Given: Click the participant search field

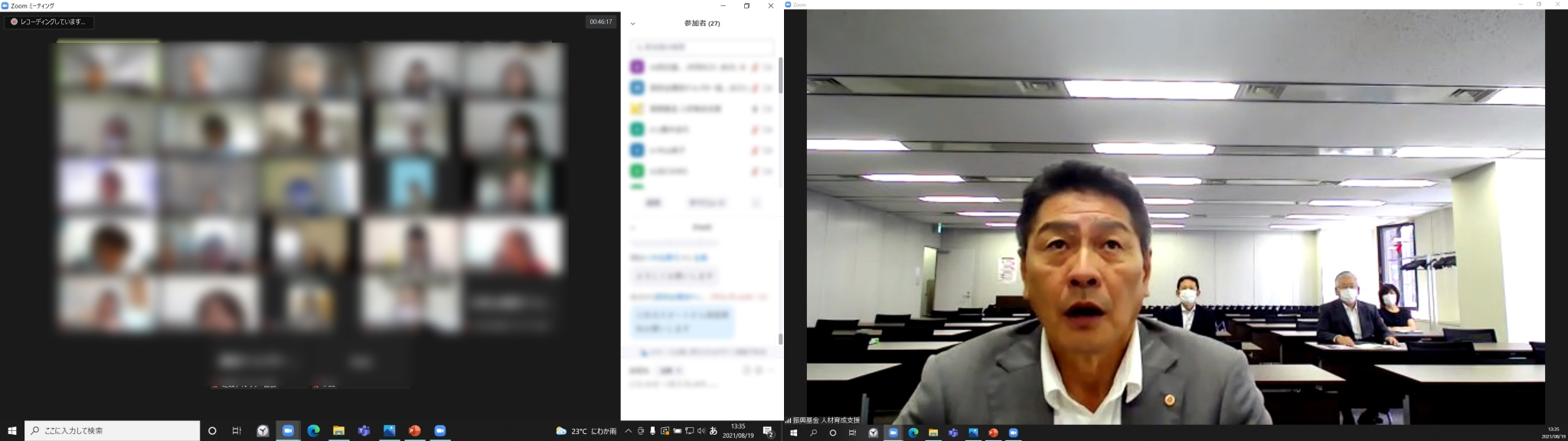Looking at the screenshot, I should 701,47.
